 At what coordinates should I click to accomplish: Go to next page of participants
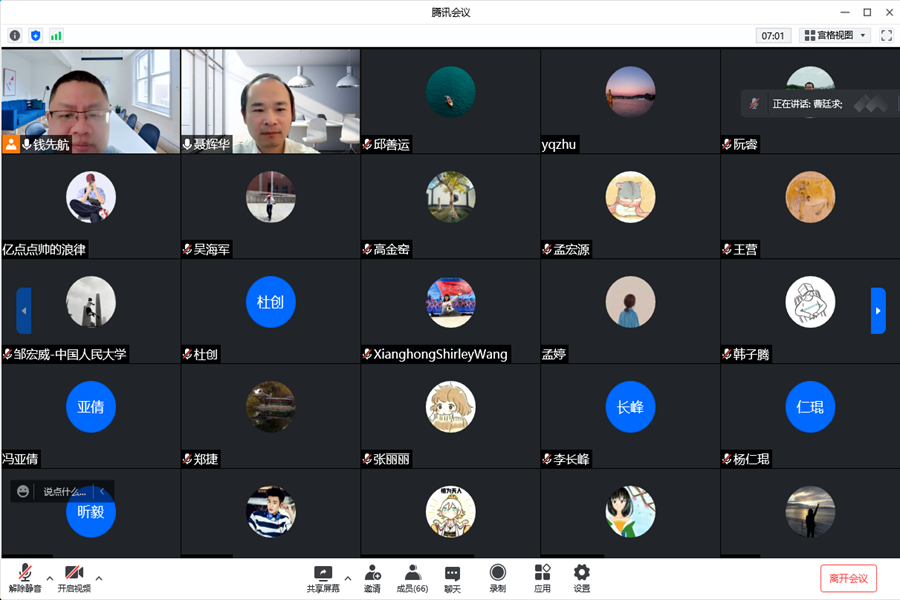coord(878,310)
